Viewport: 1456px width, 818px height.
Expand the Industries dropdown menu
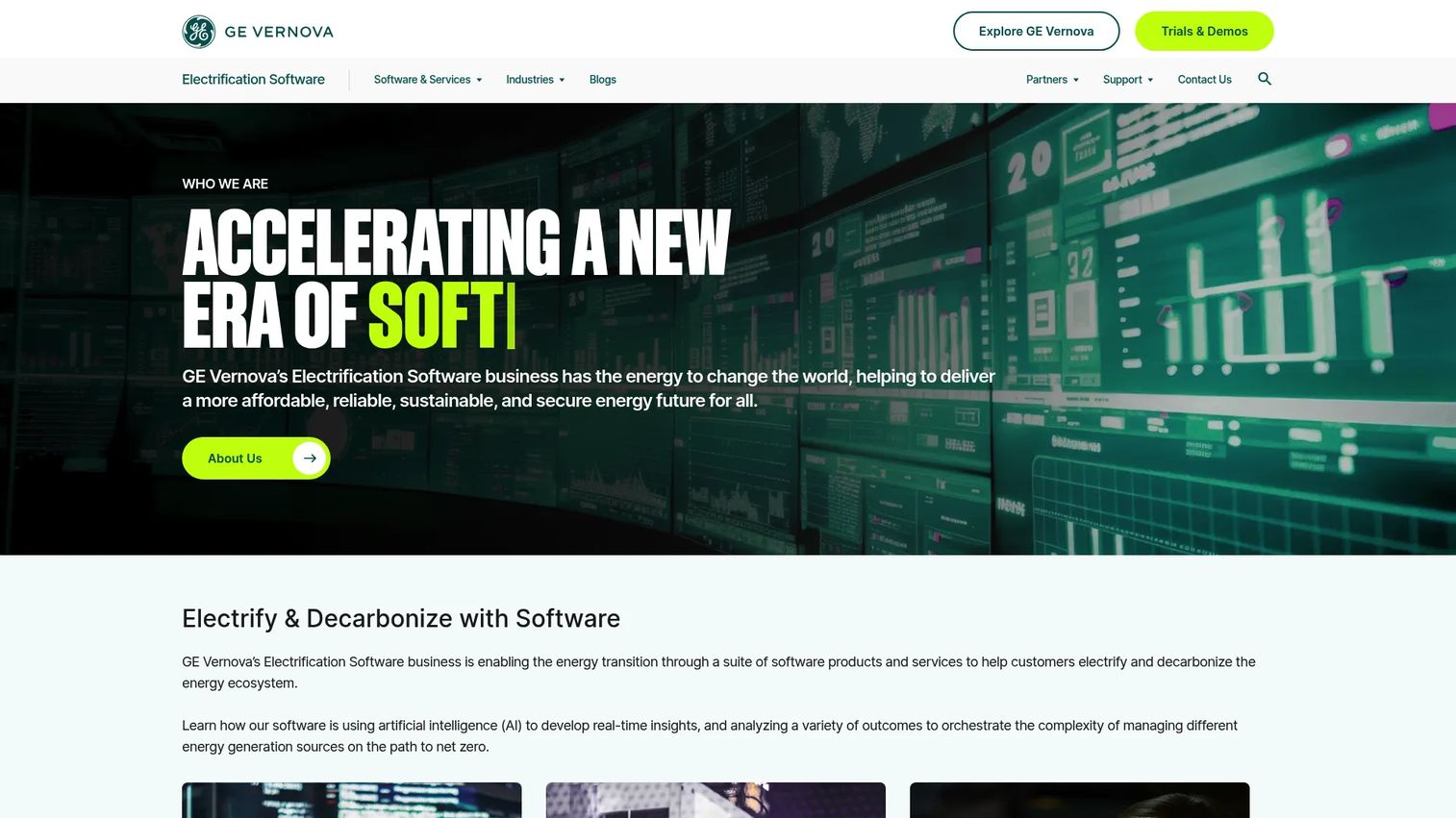(x=536, y=80)
